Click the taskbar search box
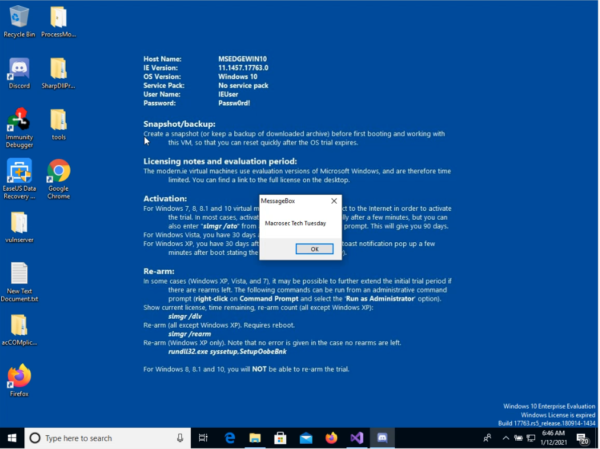 click(x=108, y=438)
